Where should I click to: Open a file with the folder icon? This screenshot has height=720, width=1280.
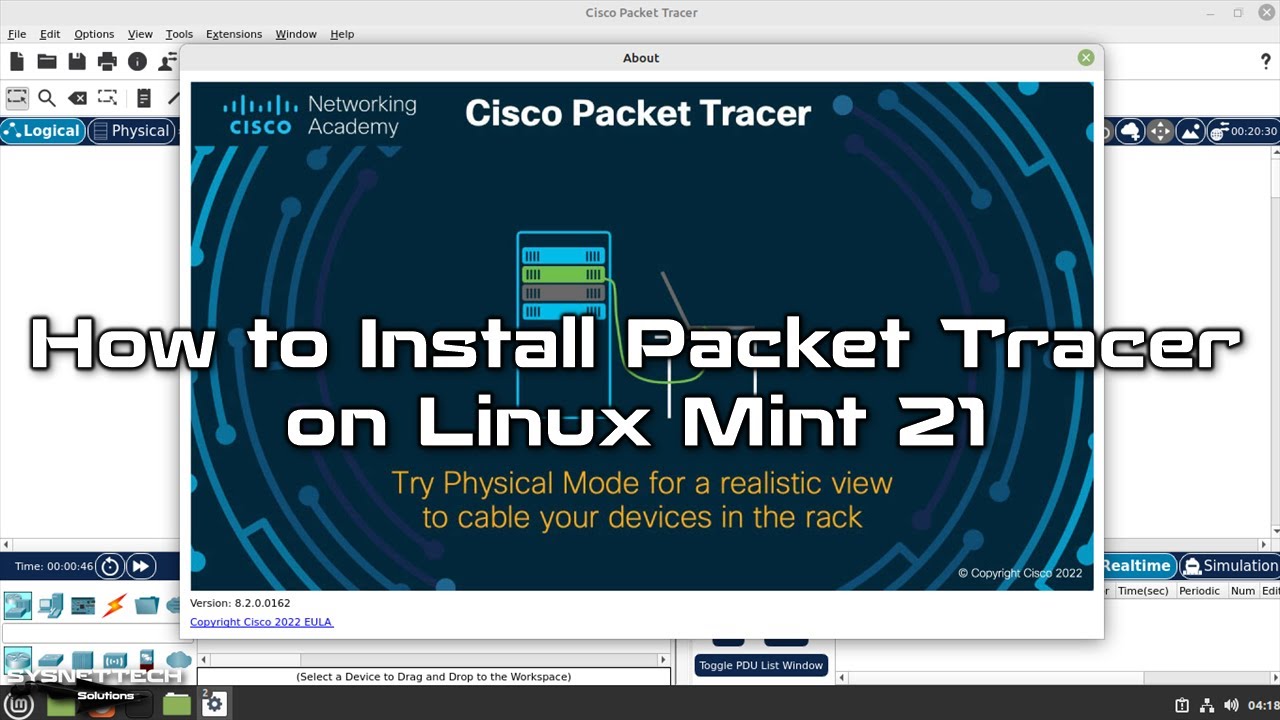tap(47, 62)
